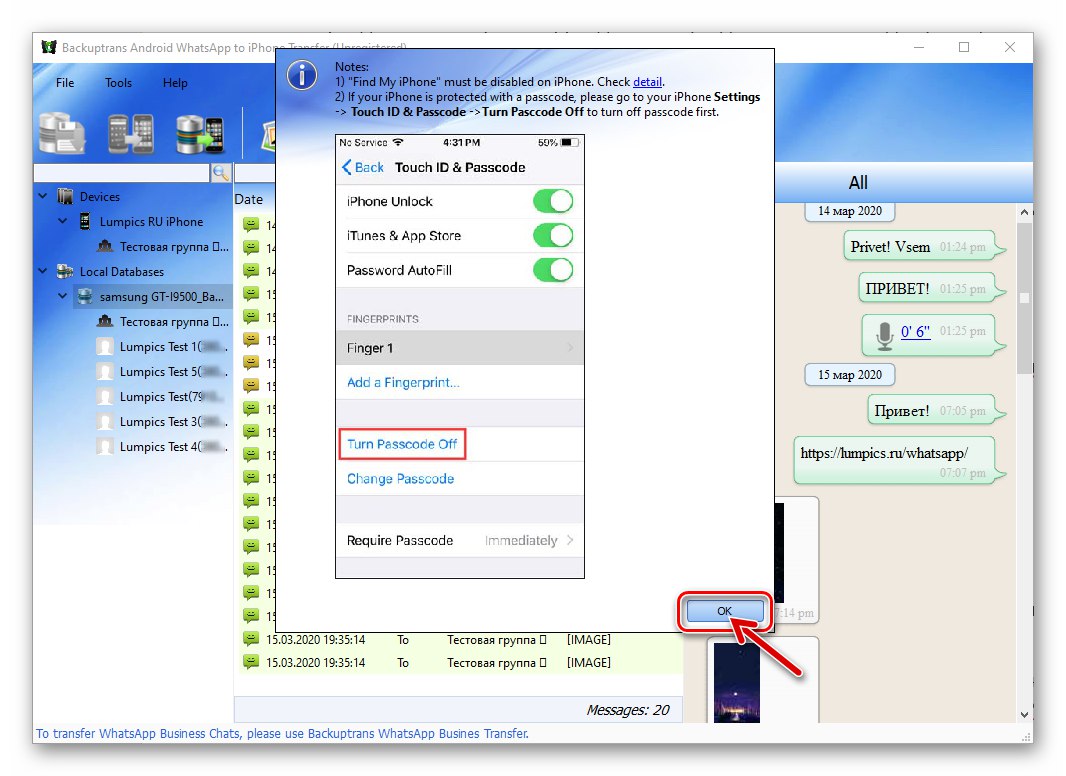Click the night sky image thumbnail
Viewport: 1066px width, 776px height.
[x=736, y=684]
